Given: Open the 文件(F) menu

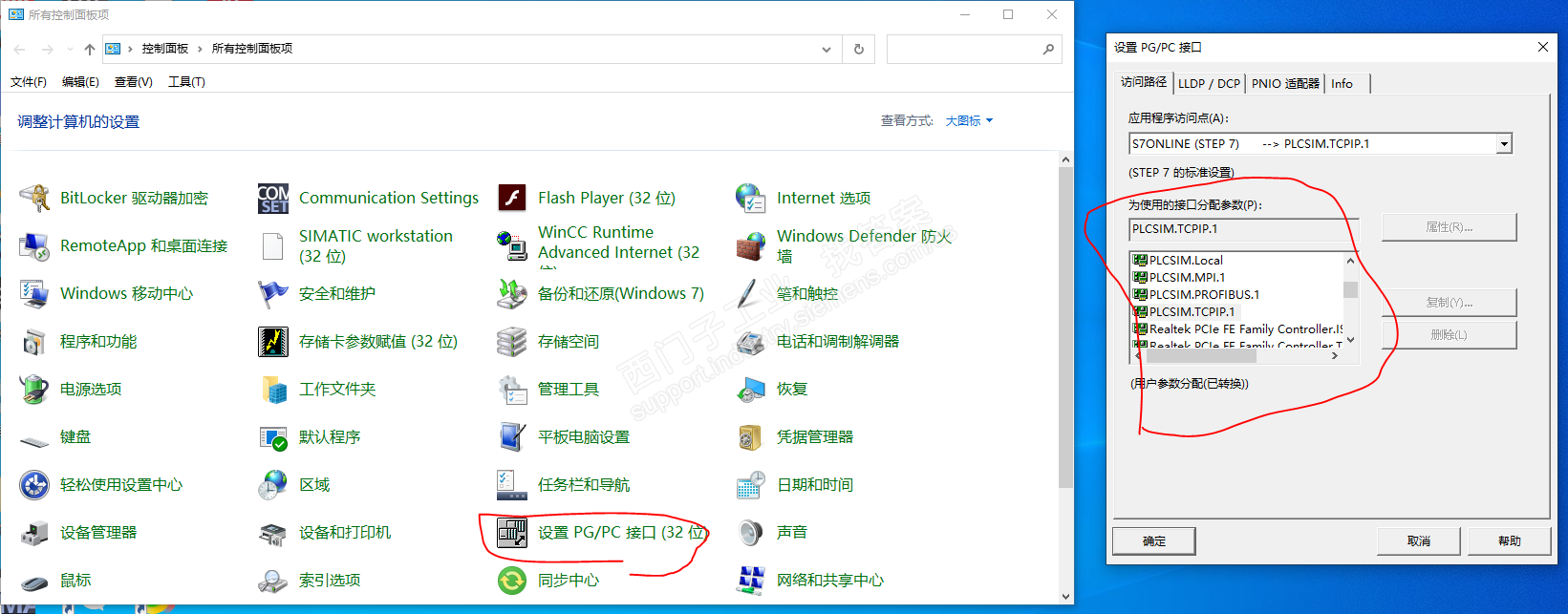Looking at the screenshot, I should [x=29, y=82].
